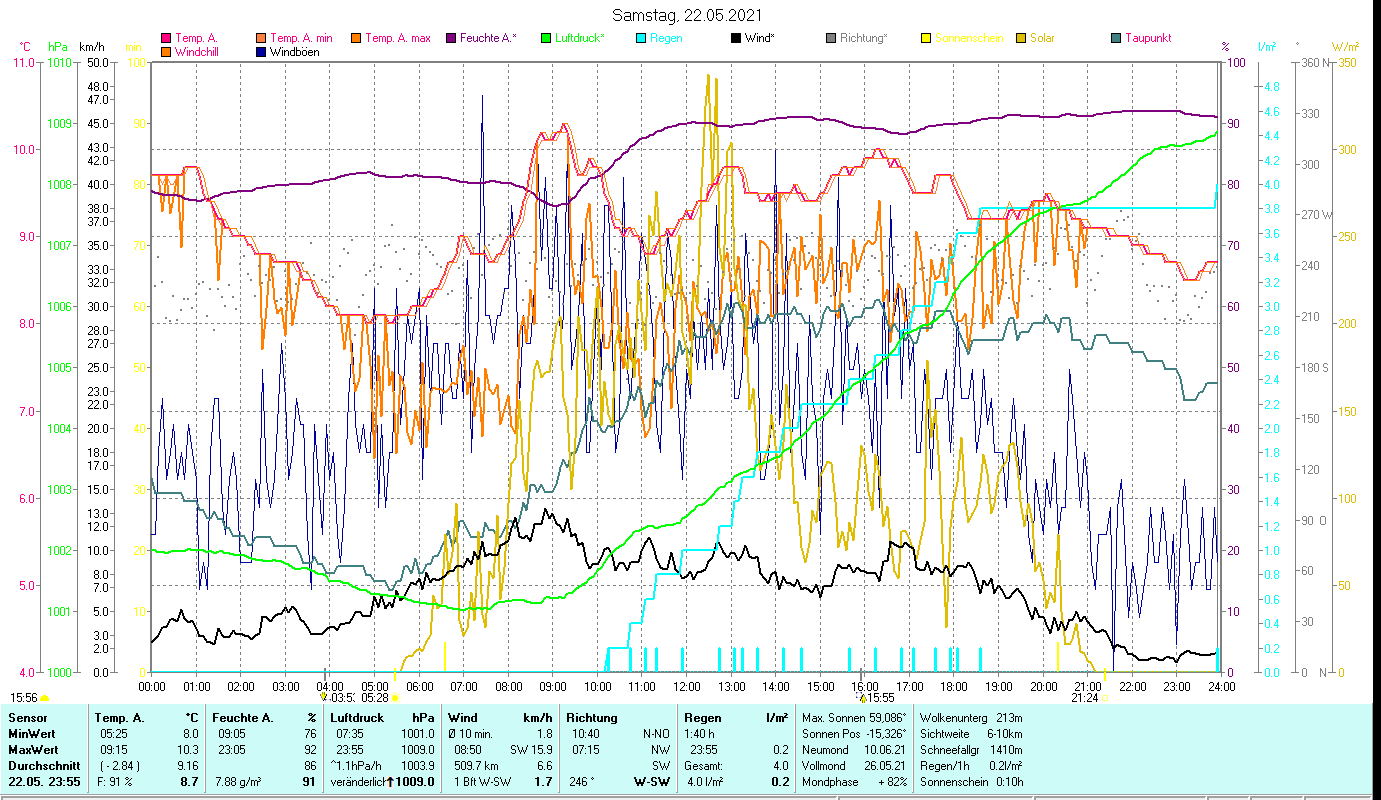Click the gold Solar legend swatch
The width and height of the screenshot is (1381, 800).
click(x=1020, y=38)
